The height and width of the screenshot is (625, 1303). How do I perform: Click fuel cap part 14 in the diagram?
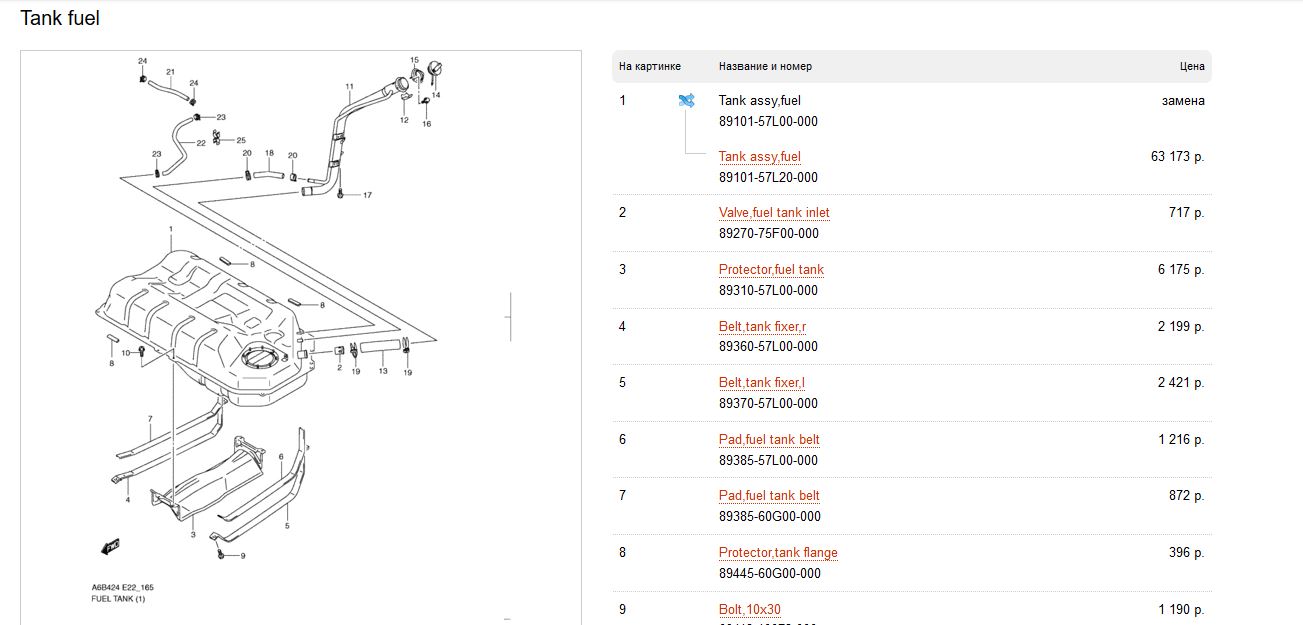pos(433,73)
